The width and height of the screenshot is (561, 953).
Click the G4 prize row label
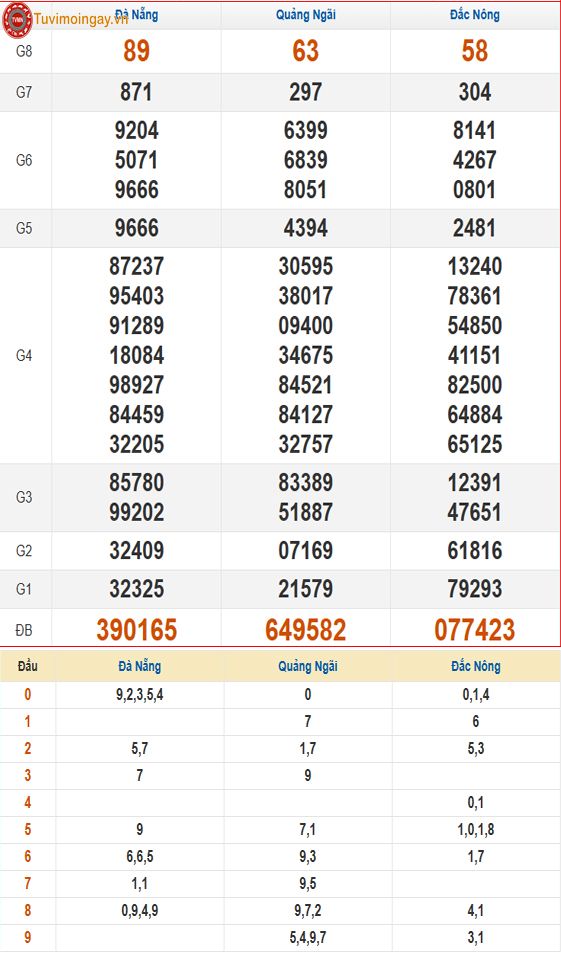point(24,356)
